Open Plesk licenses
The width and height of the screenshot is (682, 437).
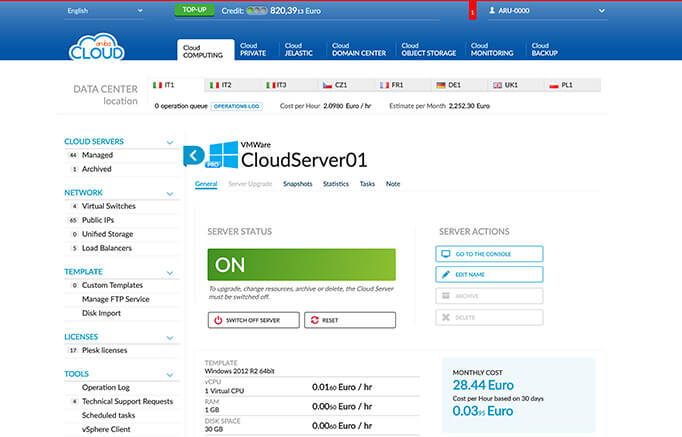click(104, 350)
